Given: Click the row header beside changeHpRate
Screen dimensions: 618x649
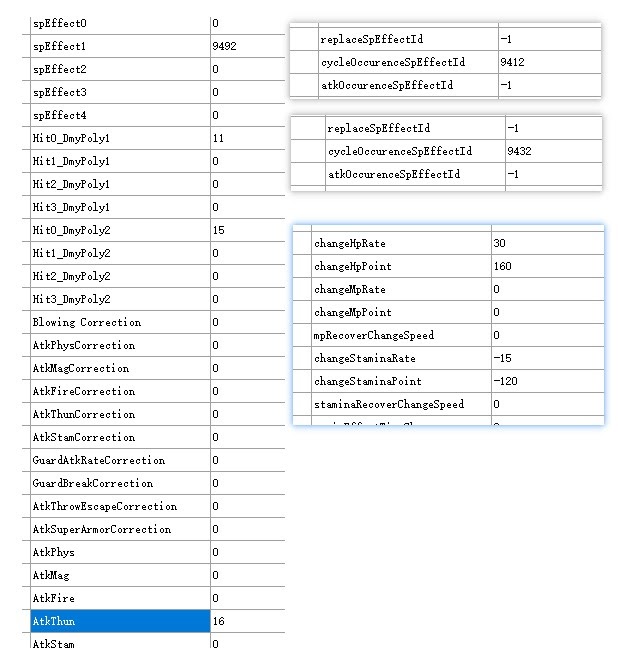Looking at the screenshot, I should coord(302,243).
